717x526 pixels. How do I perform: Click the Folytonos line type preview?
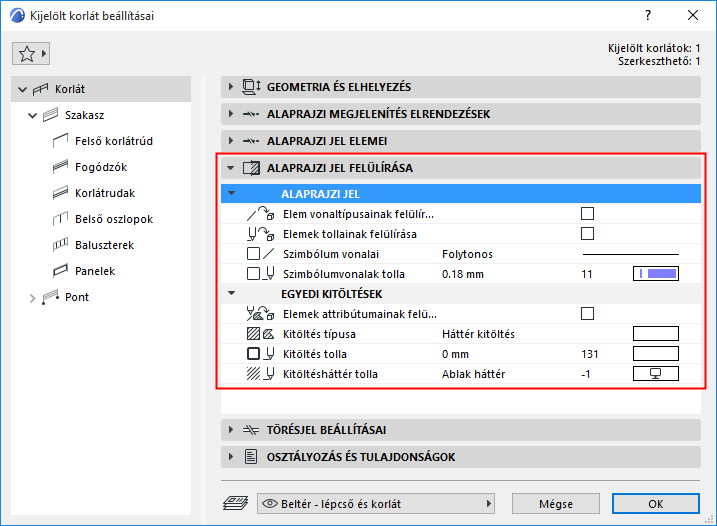click(x=631, y=254)
